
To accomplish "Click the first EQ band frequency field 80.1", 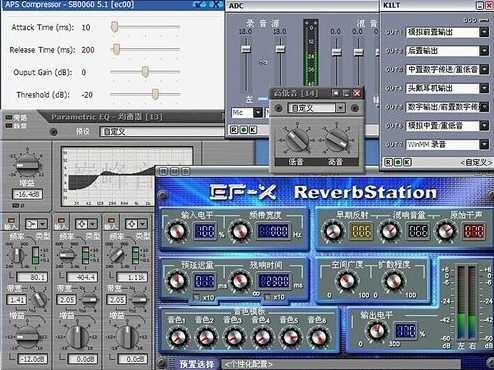I will click(32, 277).
